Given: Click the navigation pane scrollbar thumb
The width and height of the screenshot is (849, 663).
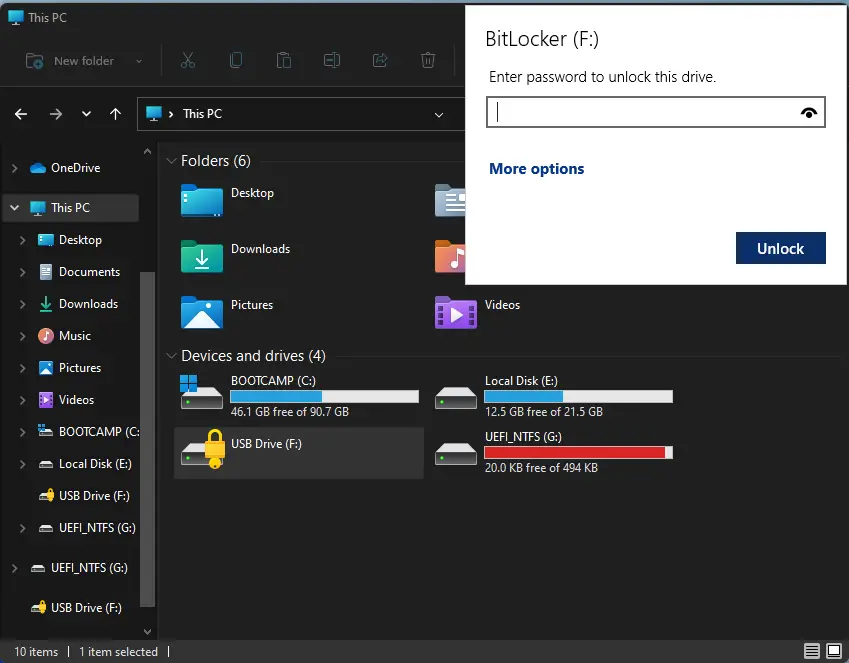Looking at the screenshot, I should (147, 439).
